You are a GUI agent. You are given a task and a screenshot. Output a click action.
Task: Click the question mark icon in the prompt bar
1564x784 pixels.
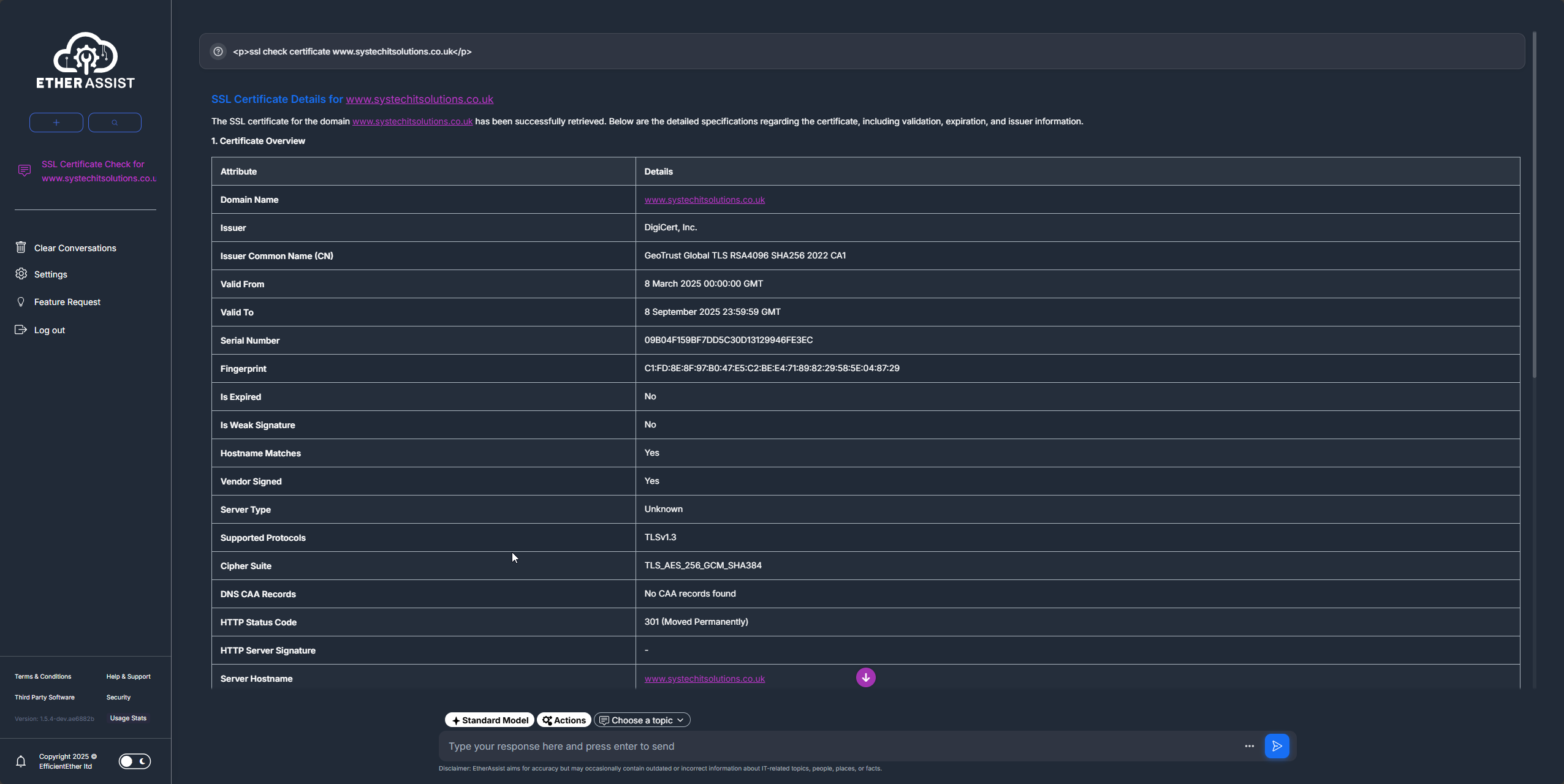[x=218, y=51]
